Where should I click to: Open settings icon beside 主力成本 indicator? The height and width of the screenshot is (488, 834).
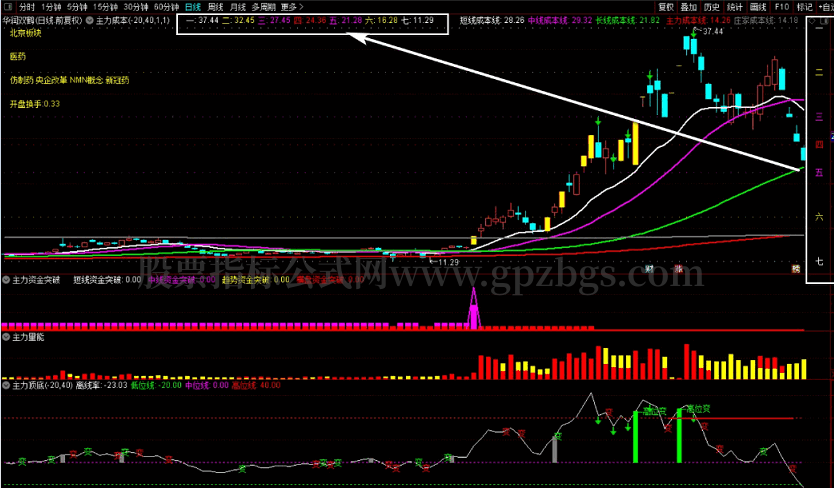pyautogui.click(x=92, y=20)
